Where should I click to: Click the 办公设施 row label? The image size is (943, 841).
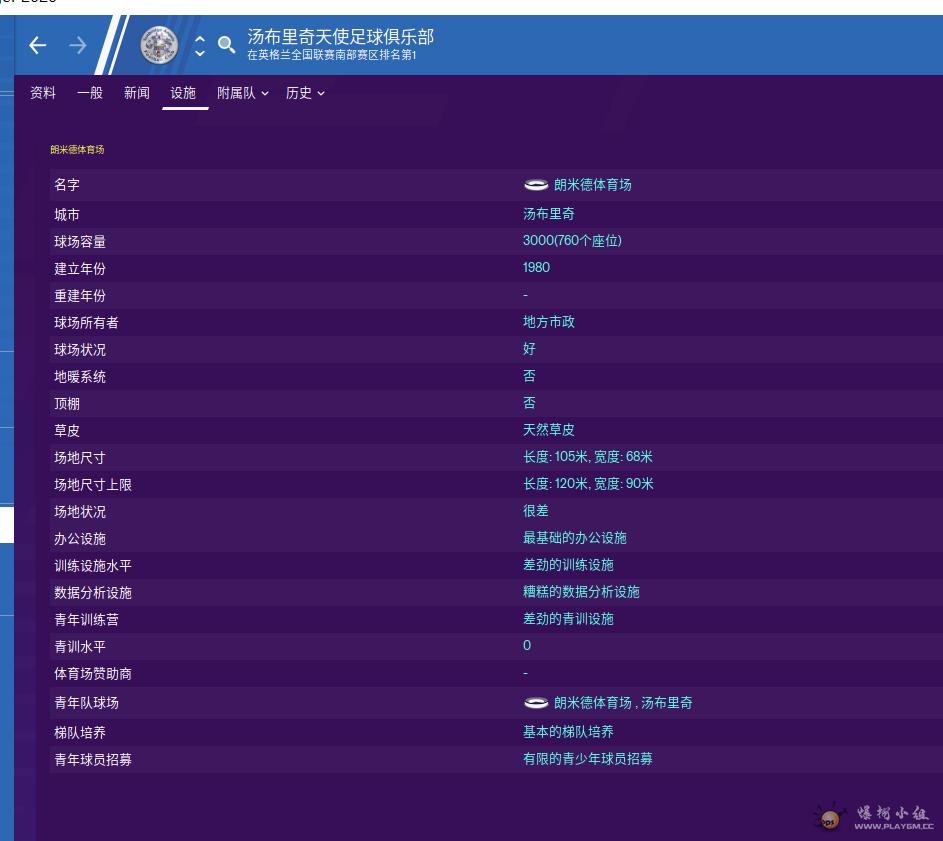[80, 539]
